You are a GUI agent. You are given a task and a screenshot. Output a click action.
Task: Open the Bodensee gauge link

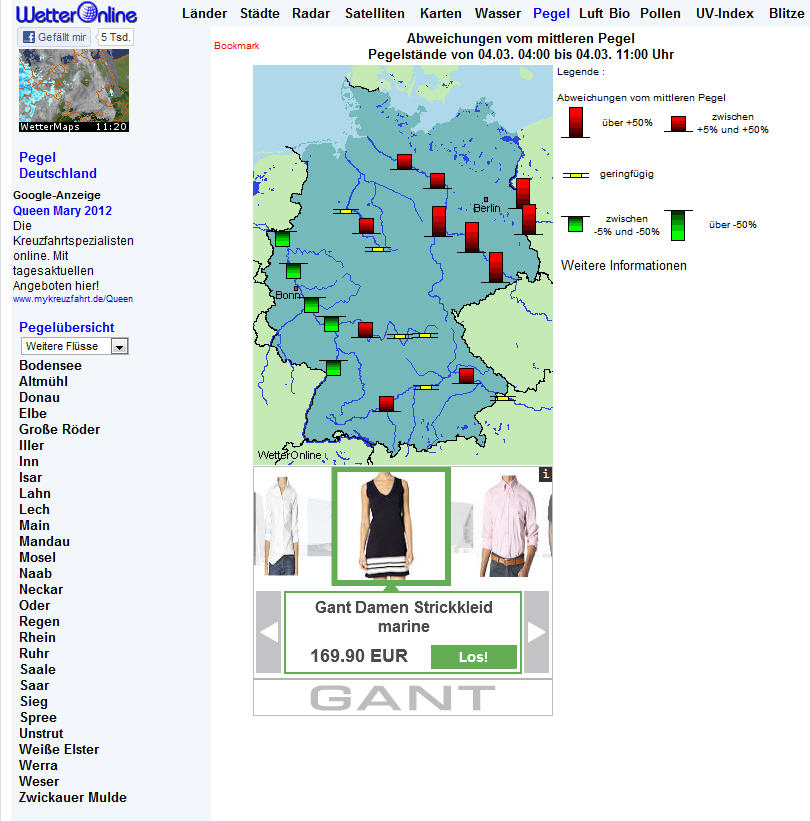coord(50,365)
